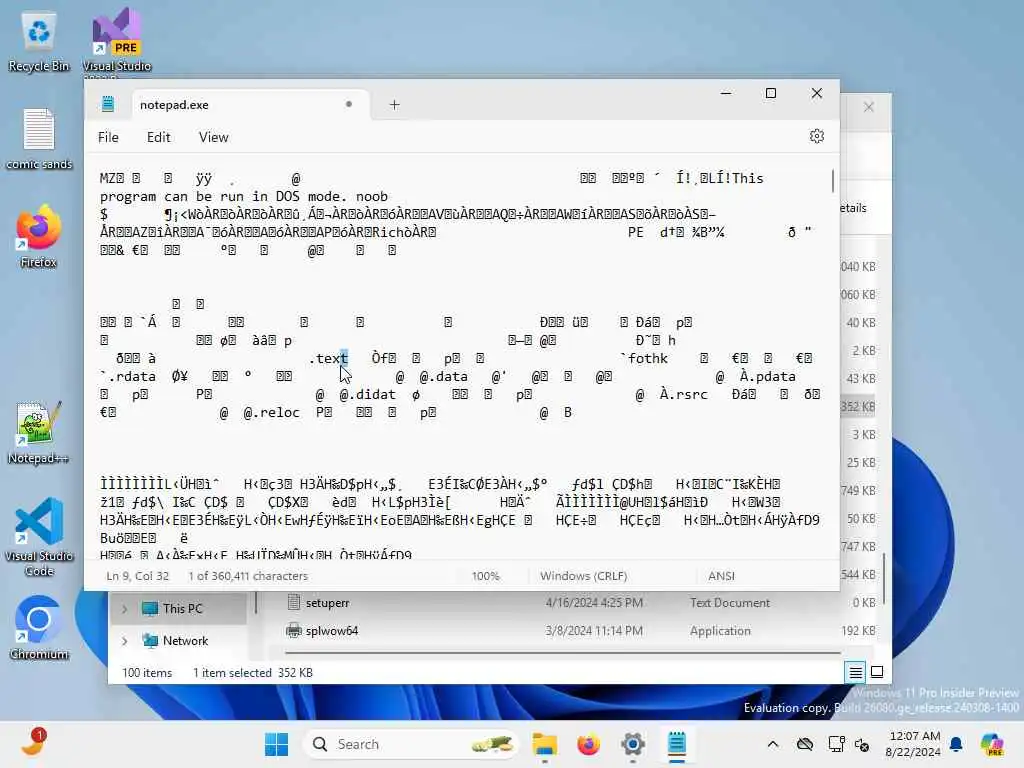This screenshot has height=768, width=1024.
Task: Click the .text section name in editor
Action: [328, 359]
